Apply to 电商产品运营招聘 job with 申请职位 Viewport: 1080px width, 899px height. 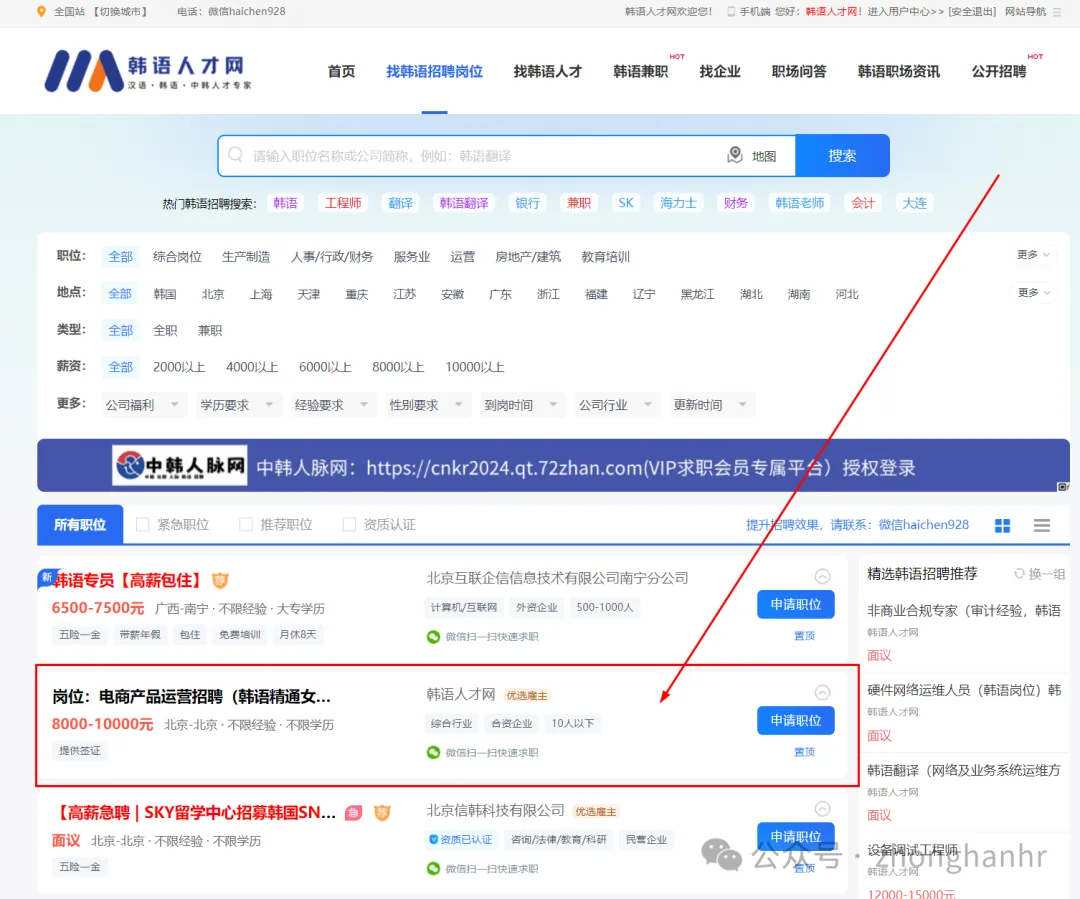pos(796,721)
